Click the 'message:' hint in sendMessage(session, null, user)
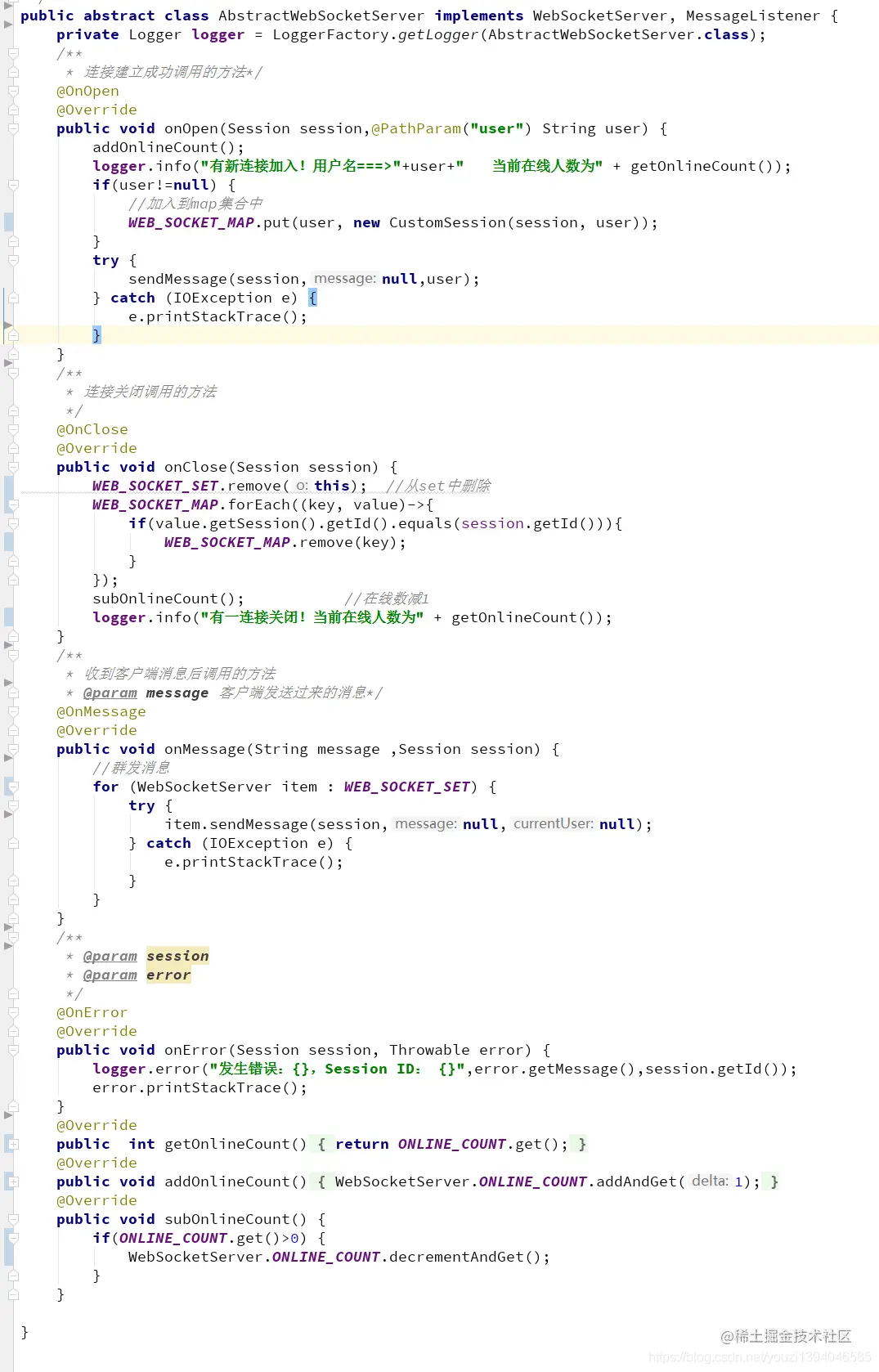Image resolution: width=879 pixels, height=1372 pixels. point(345,279)
